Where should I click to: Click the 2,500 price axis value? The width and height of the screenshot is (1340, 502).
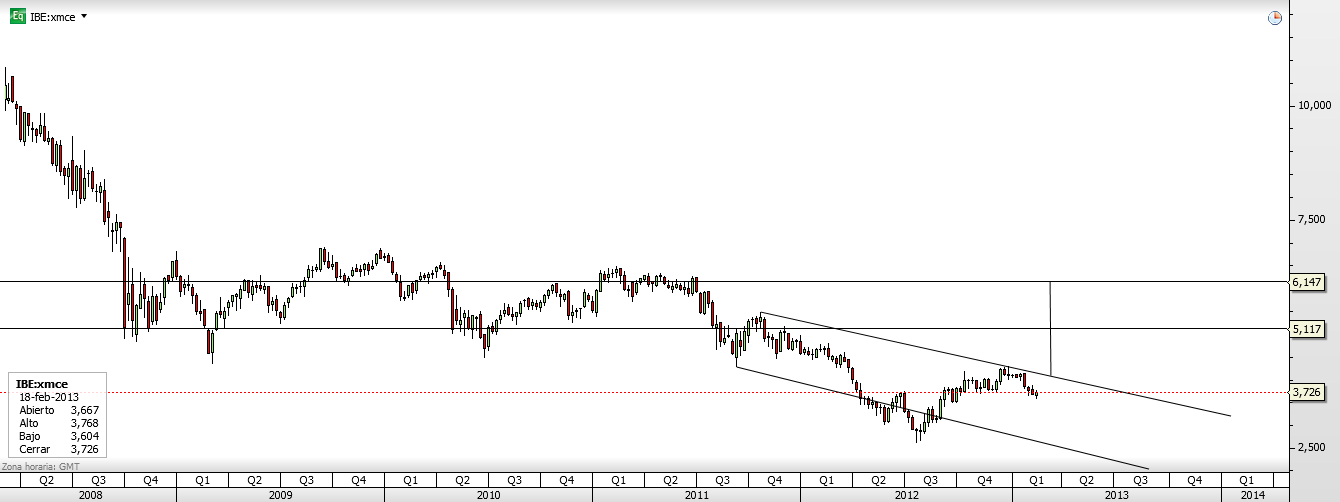coord(1313,448)
